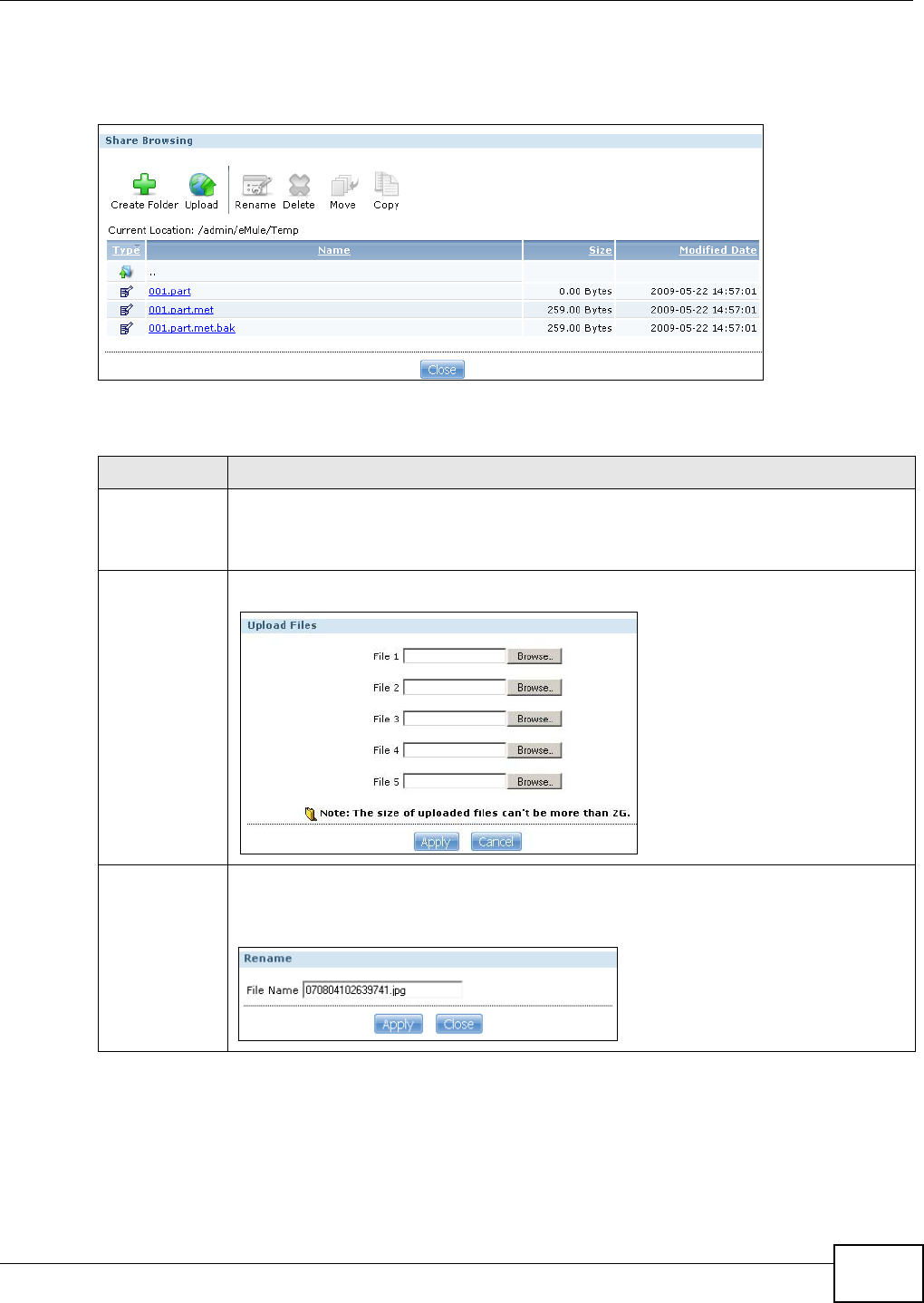
Task: Choose the Move toolbar icon
Action: point(343,185)
